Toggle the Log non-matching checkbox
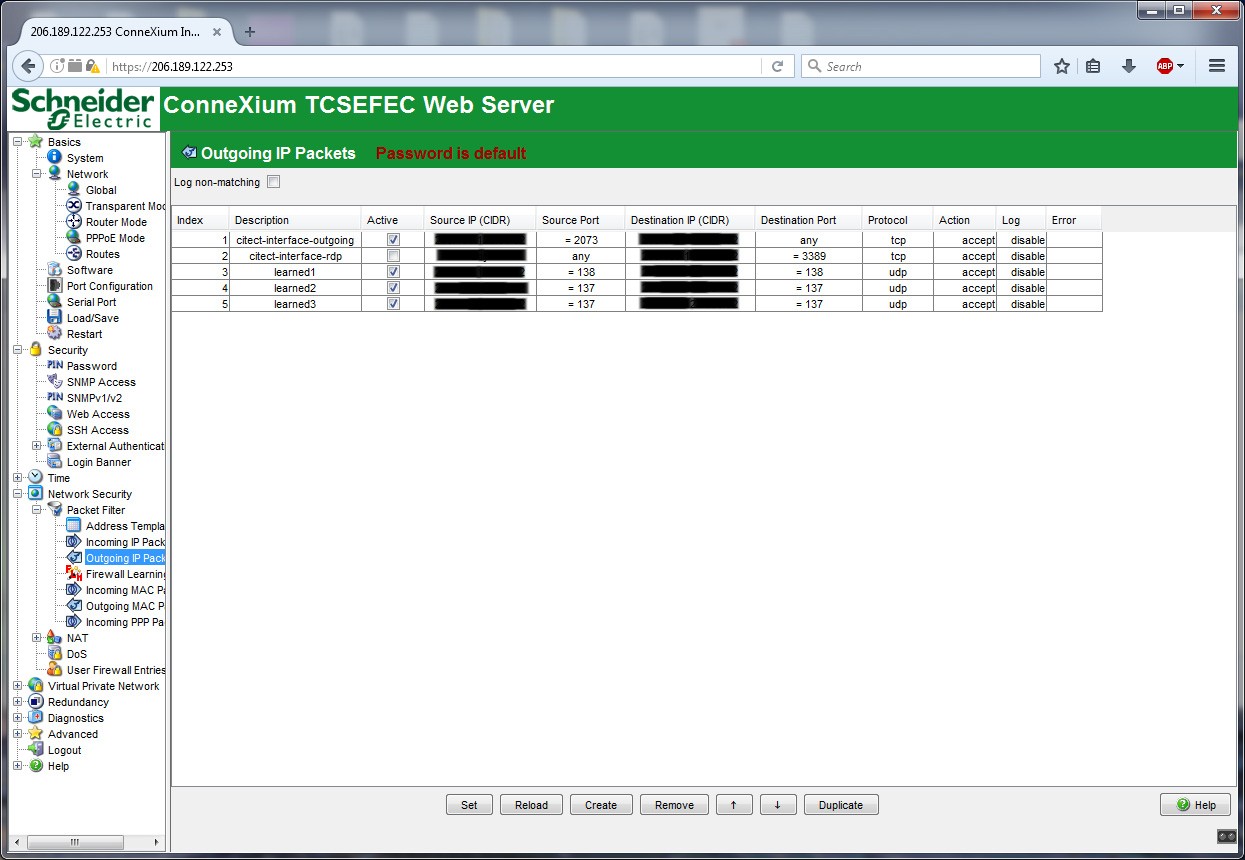 [x=274, y=182]
